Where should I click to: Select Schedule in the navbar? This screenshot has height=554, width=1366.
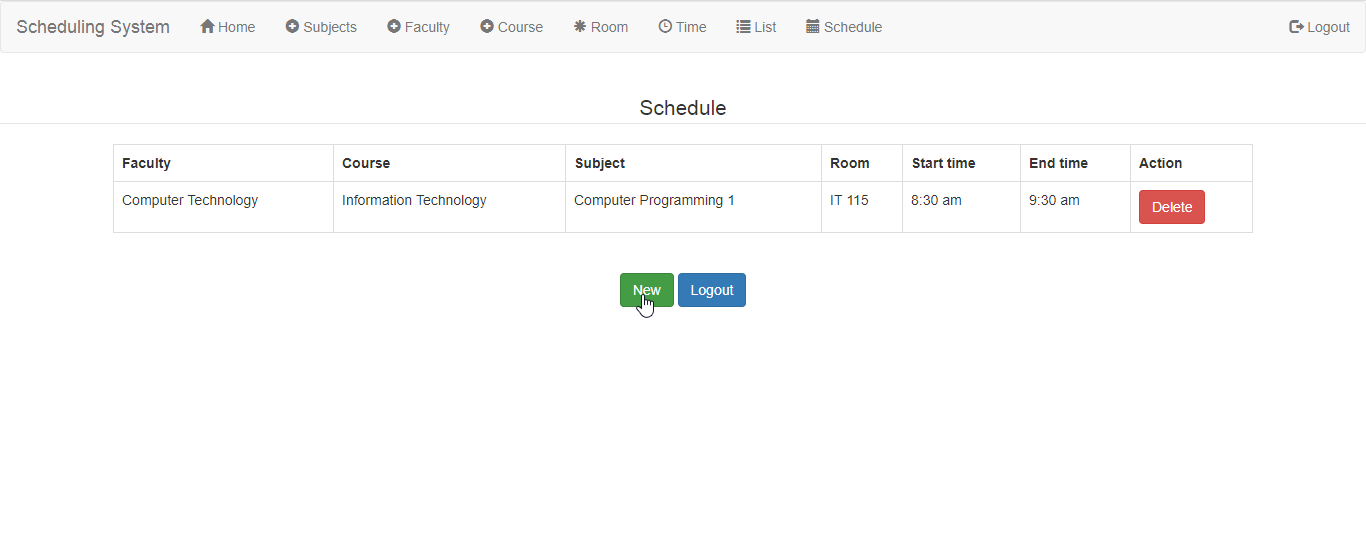point(853,27)
